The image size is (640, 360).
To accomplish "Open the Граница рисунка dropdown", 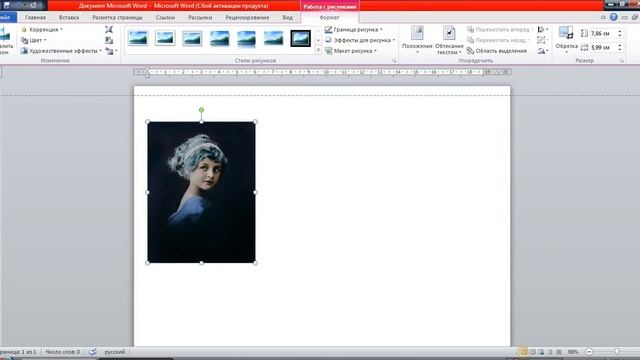I will point(354,29).
